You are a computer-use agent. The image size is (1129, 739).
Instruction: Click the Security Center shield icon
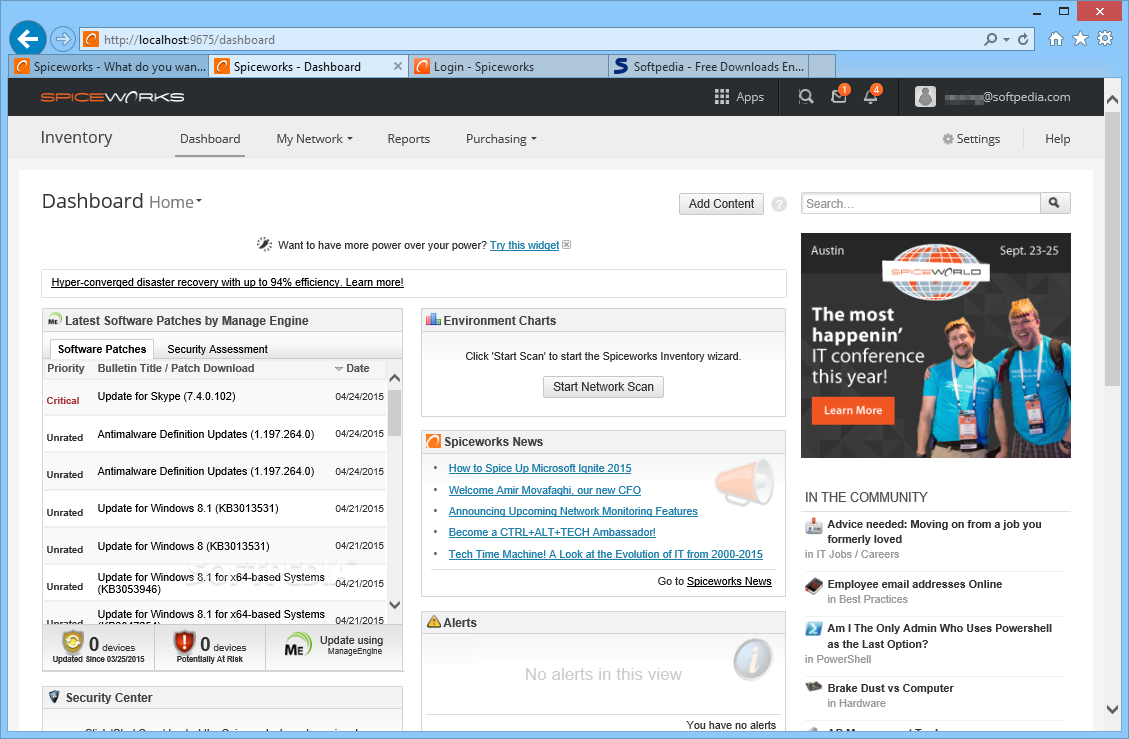[54, 697]
